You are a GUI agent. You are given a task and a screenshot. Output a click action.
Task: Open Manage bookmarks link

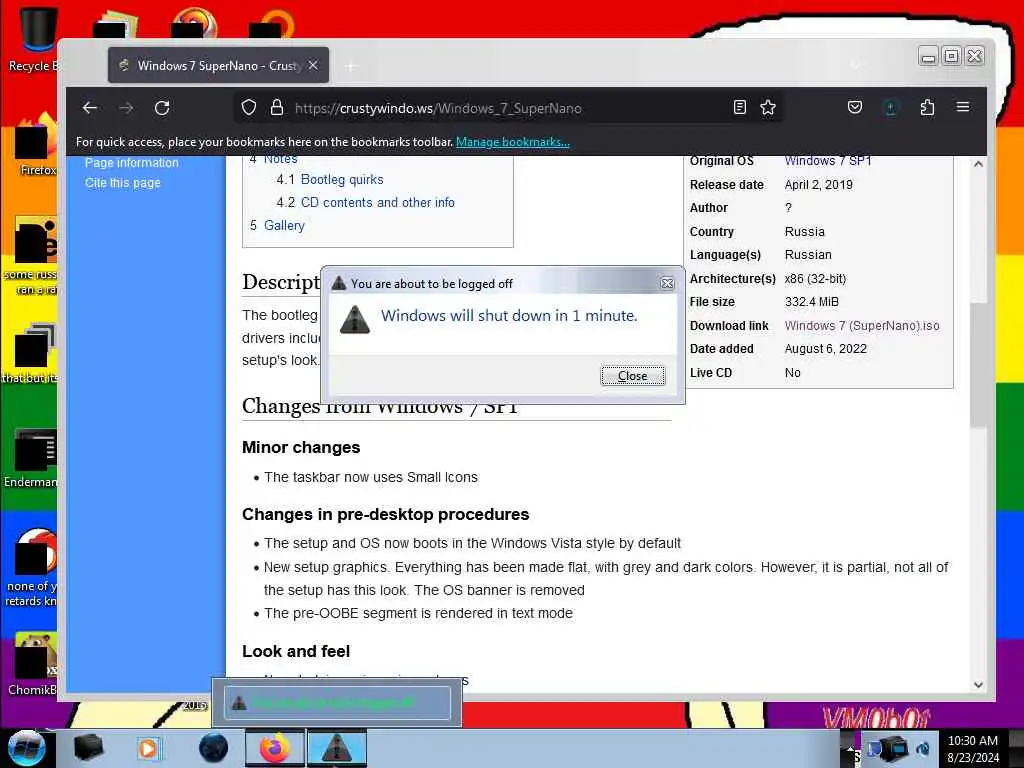coord(513,142)
